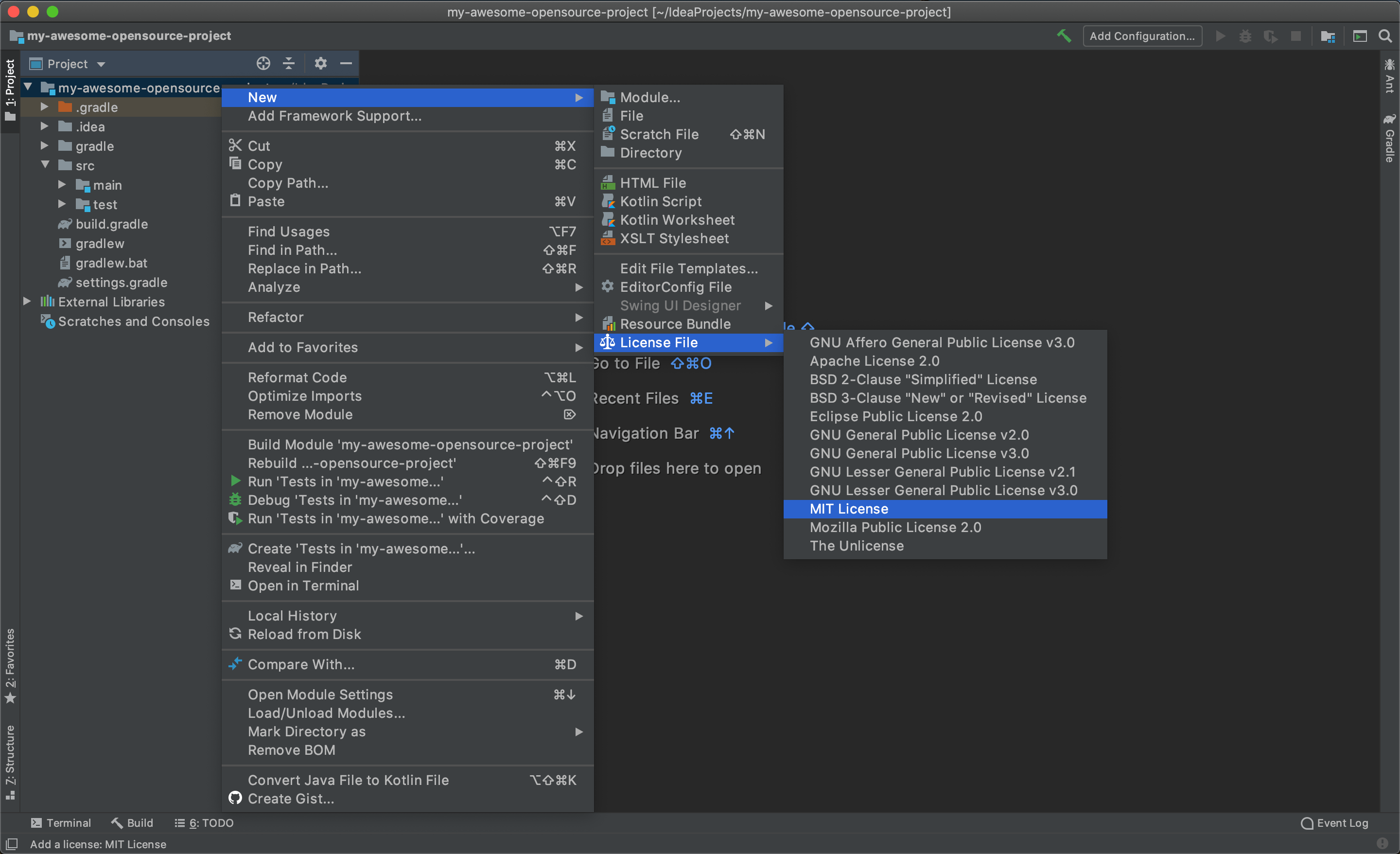The height and width of the screenshot is (854, 1400).
Task: Open Project Structure via the toolbar icon
Action: pyautogui.click(x=1327, y=36)
